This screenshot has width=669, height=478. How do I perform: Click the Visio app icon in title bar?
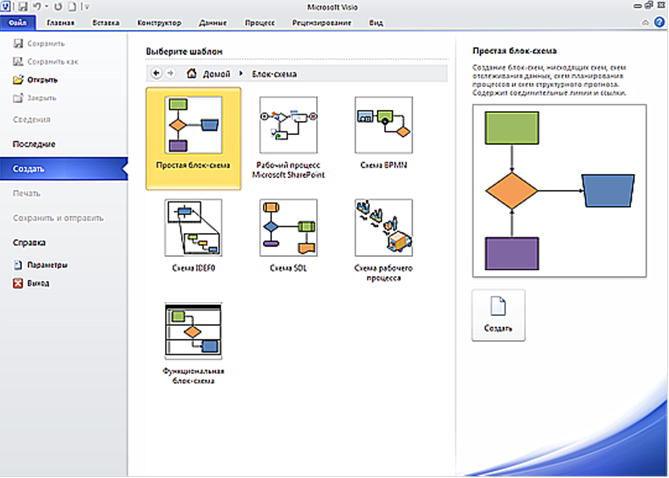point(5,6)
